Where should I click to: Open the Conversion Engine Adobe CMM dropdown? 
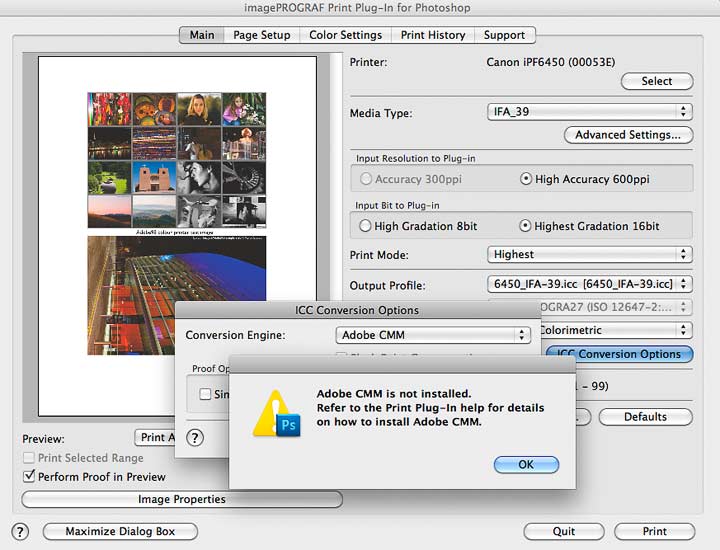[433, 335]
